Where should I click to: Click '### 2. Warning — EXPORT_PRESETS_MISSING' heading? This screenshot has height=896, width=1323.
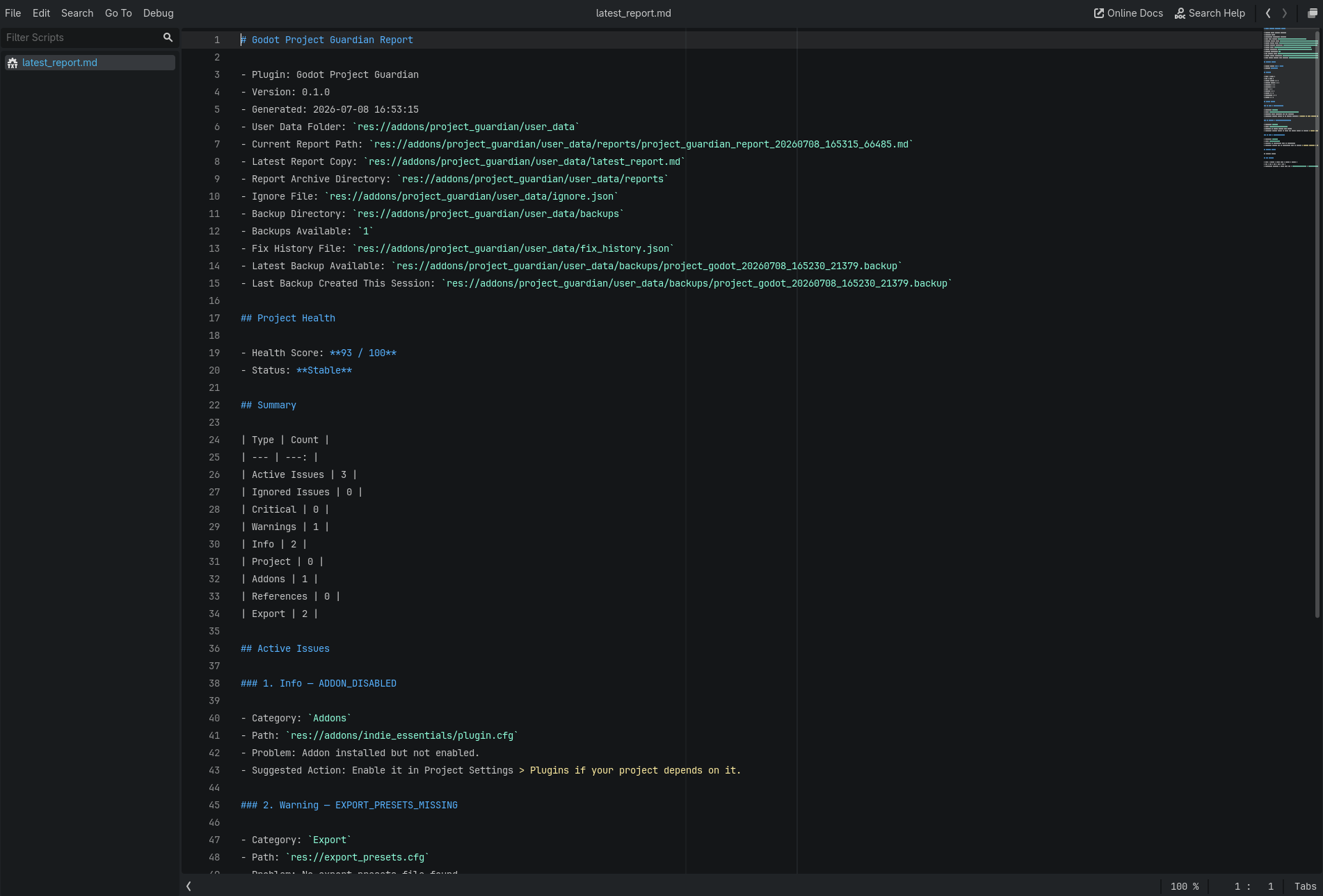pos(349,805)
